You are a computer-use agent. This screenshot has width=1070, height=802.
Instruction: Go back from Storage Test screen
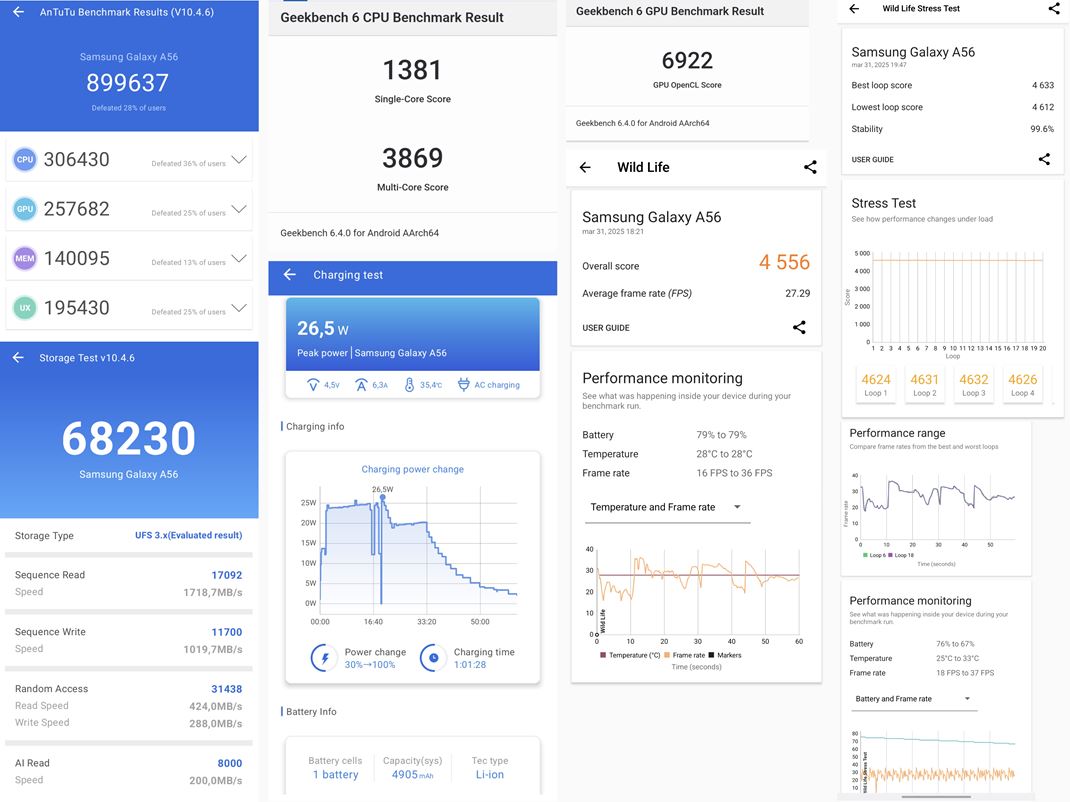[x=18, y=358]
